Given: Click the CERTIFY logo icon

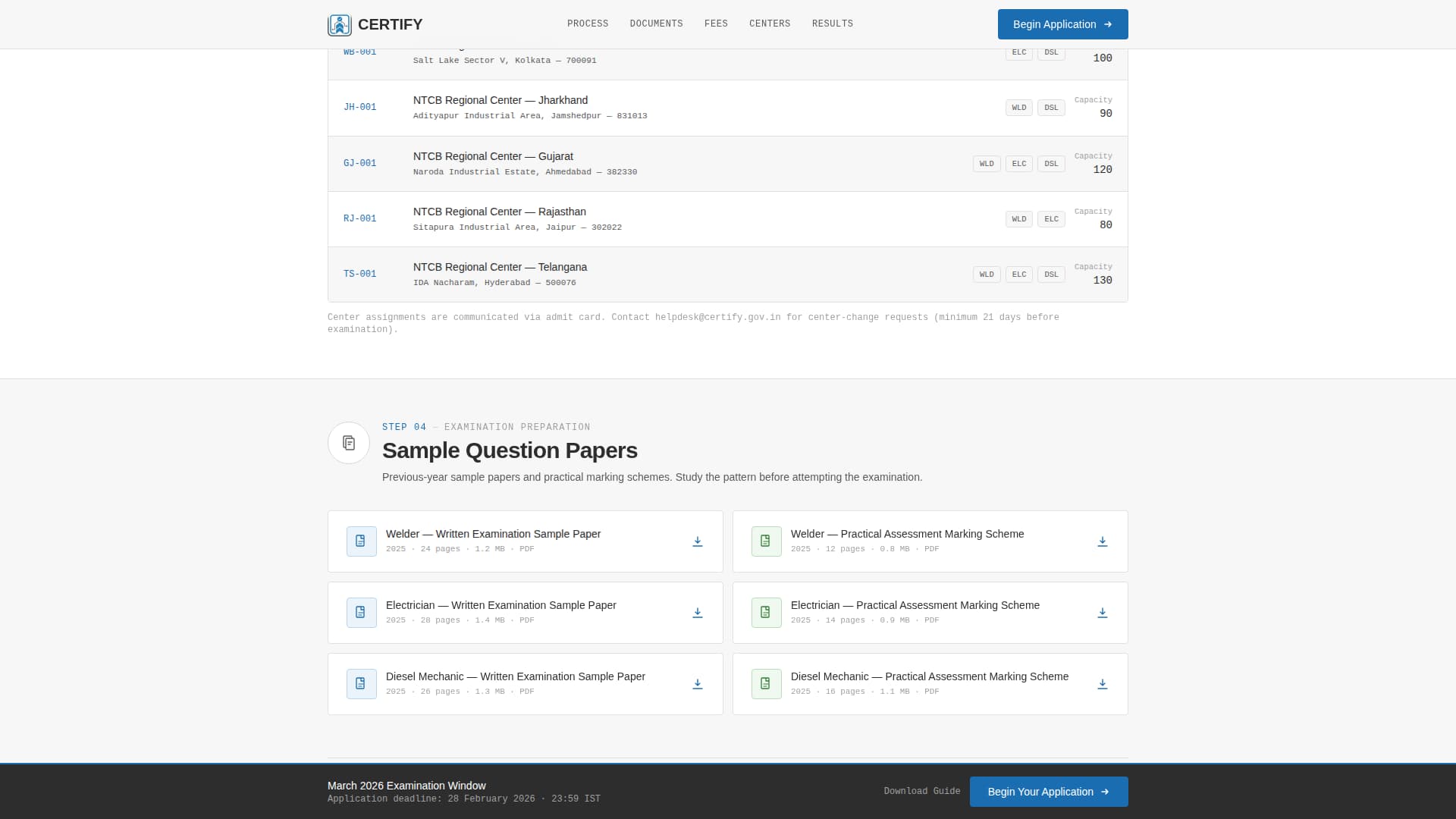Looking at the screenshot, I should coord(340,25).
